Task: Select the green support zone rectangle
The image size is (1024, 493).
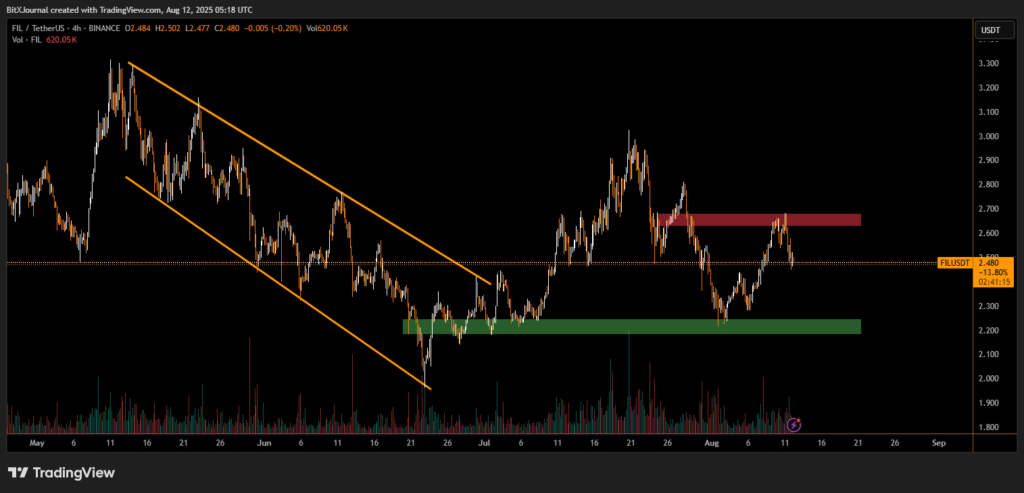Action: (x=630, y=326)
